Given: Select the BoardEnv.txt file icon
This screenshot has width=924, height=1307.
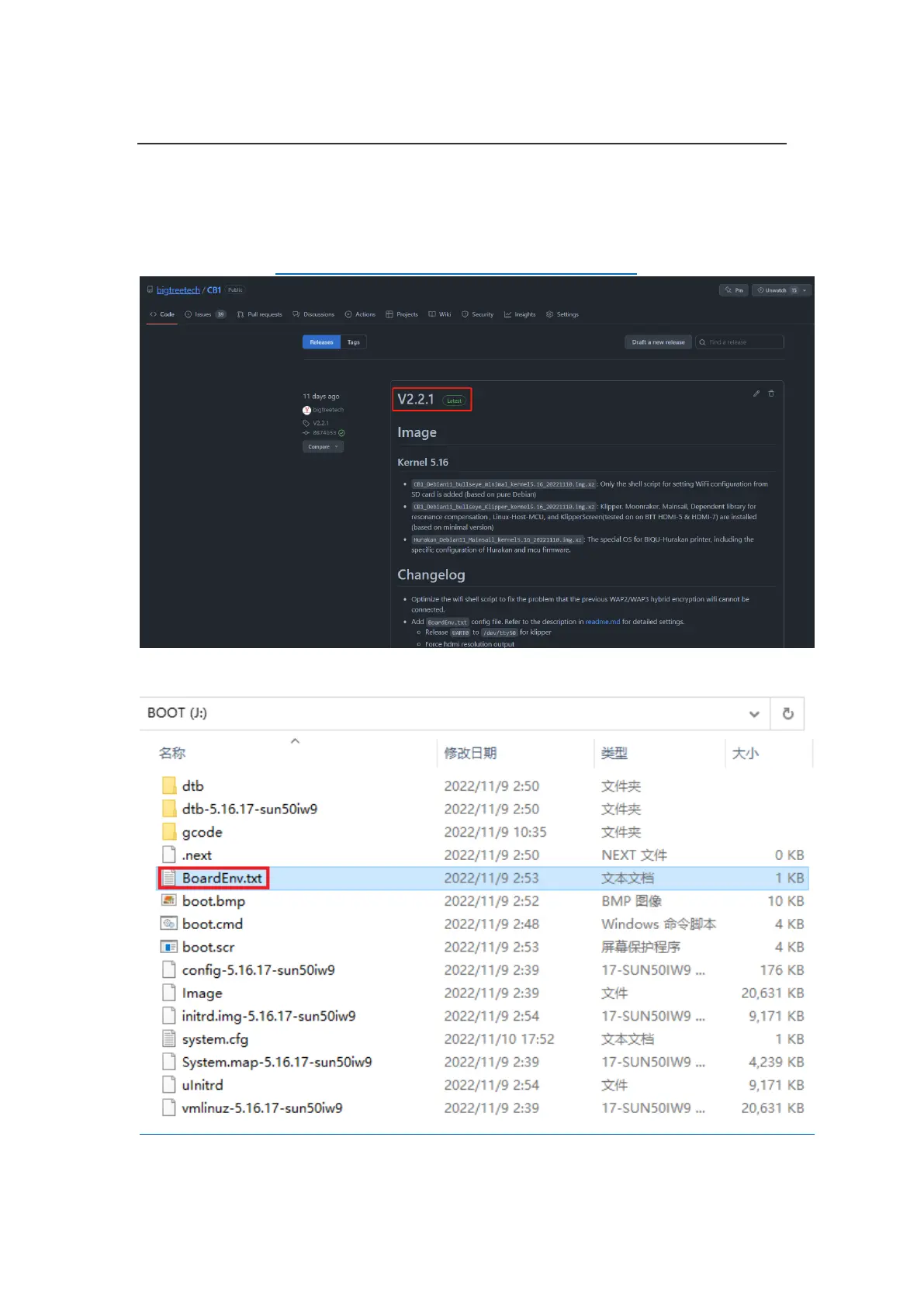Looking at the screenshot, I should pyautogui.click(x=169, y=879).
